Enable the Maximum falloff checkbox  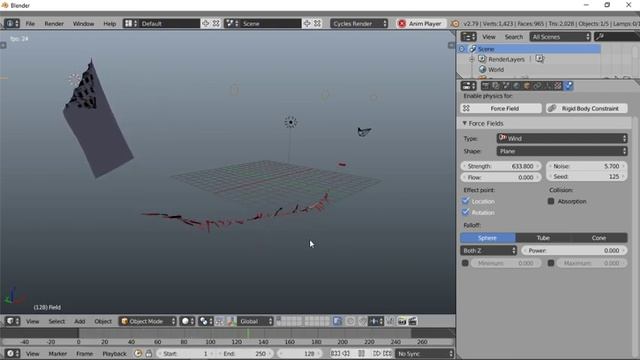[x=551, y=263]
